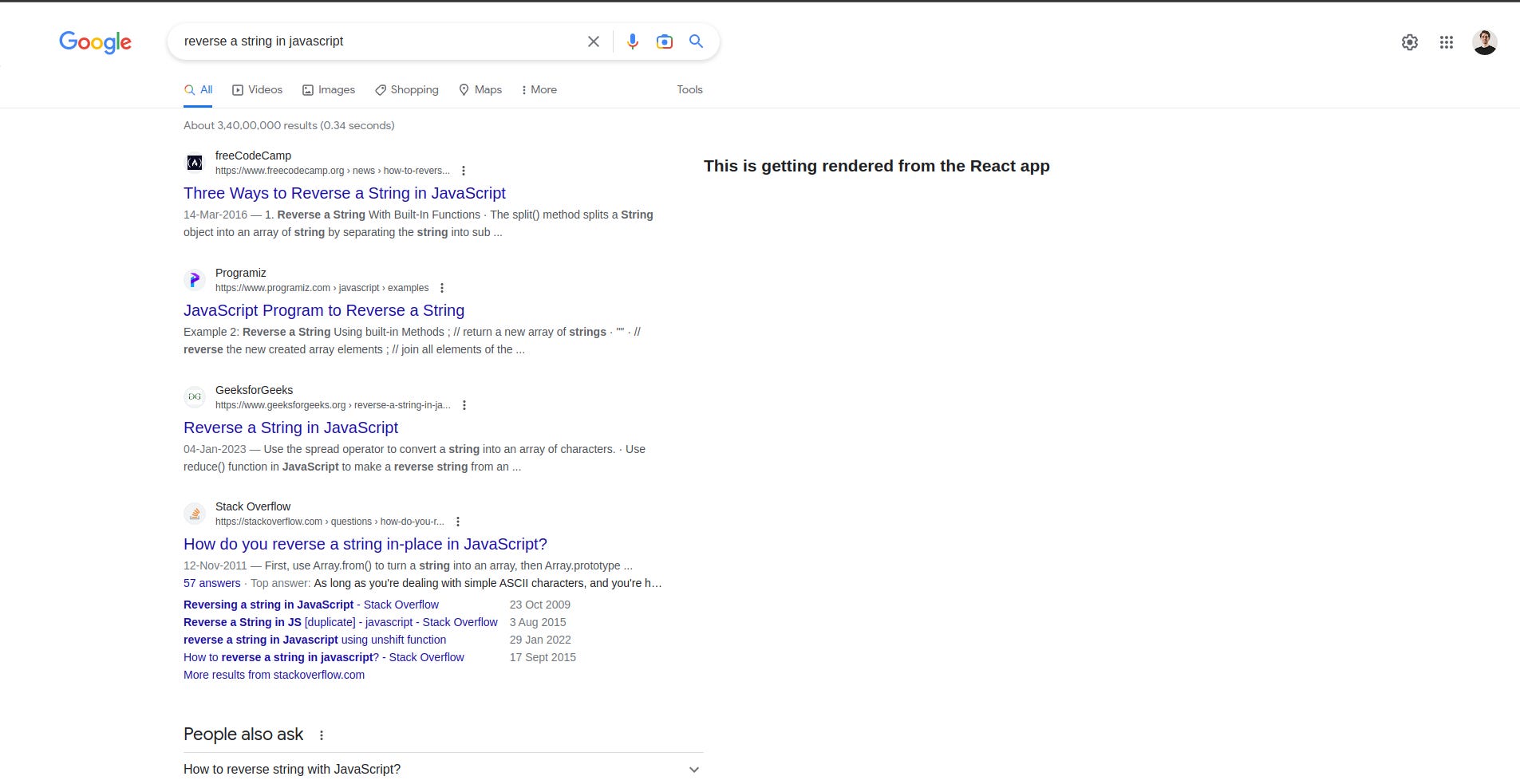Open the Google account profile avatar
The height and width of the screenshot is (784, 1520).
[1484, 42]
